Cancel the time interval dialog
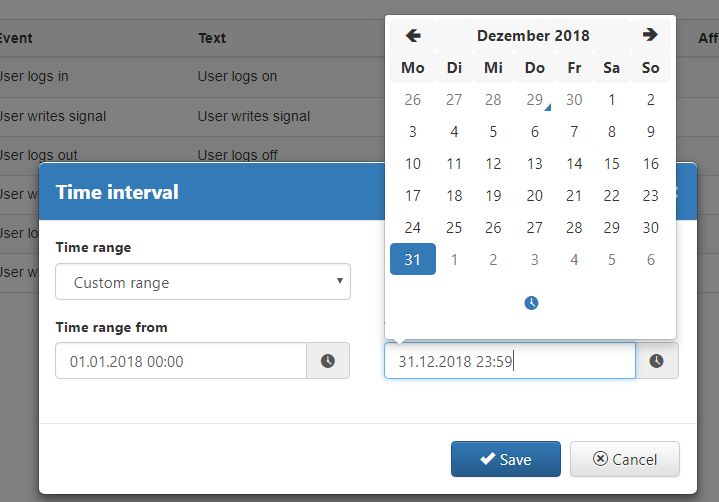 click(625, 459)
